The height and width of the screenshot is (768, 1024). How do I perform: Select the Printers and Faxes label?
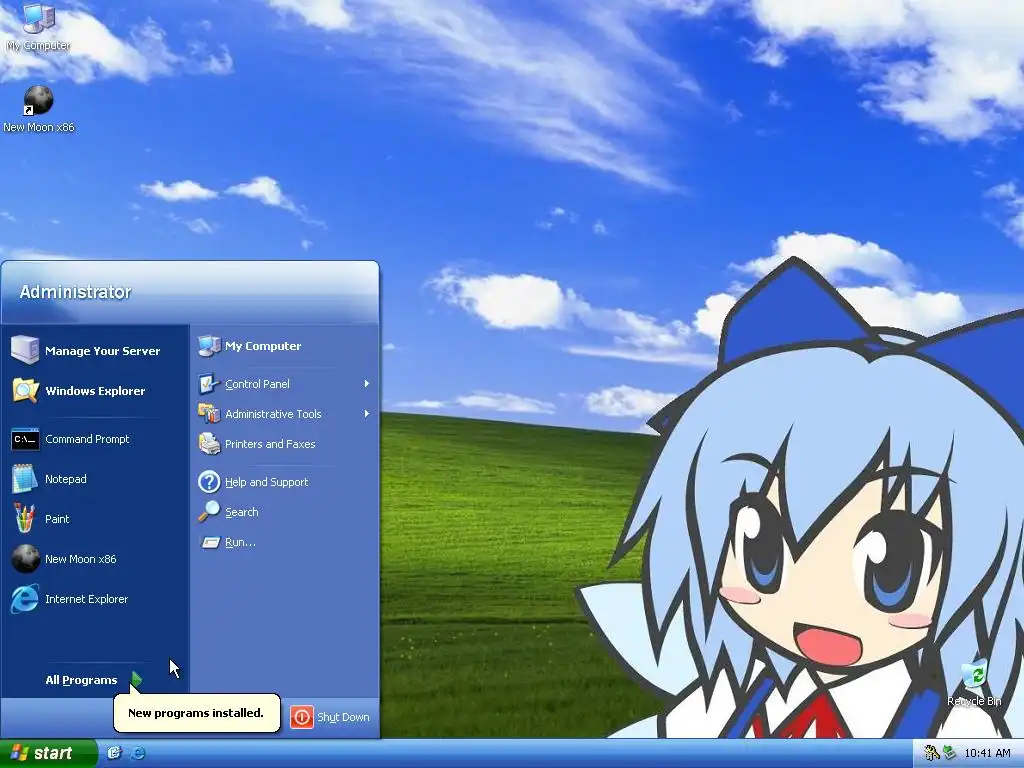click(270, 443)
